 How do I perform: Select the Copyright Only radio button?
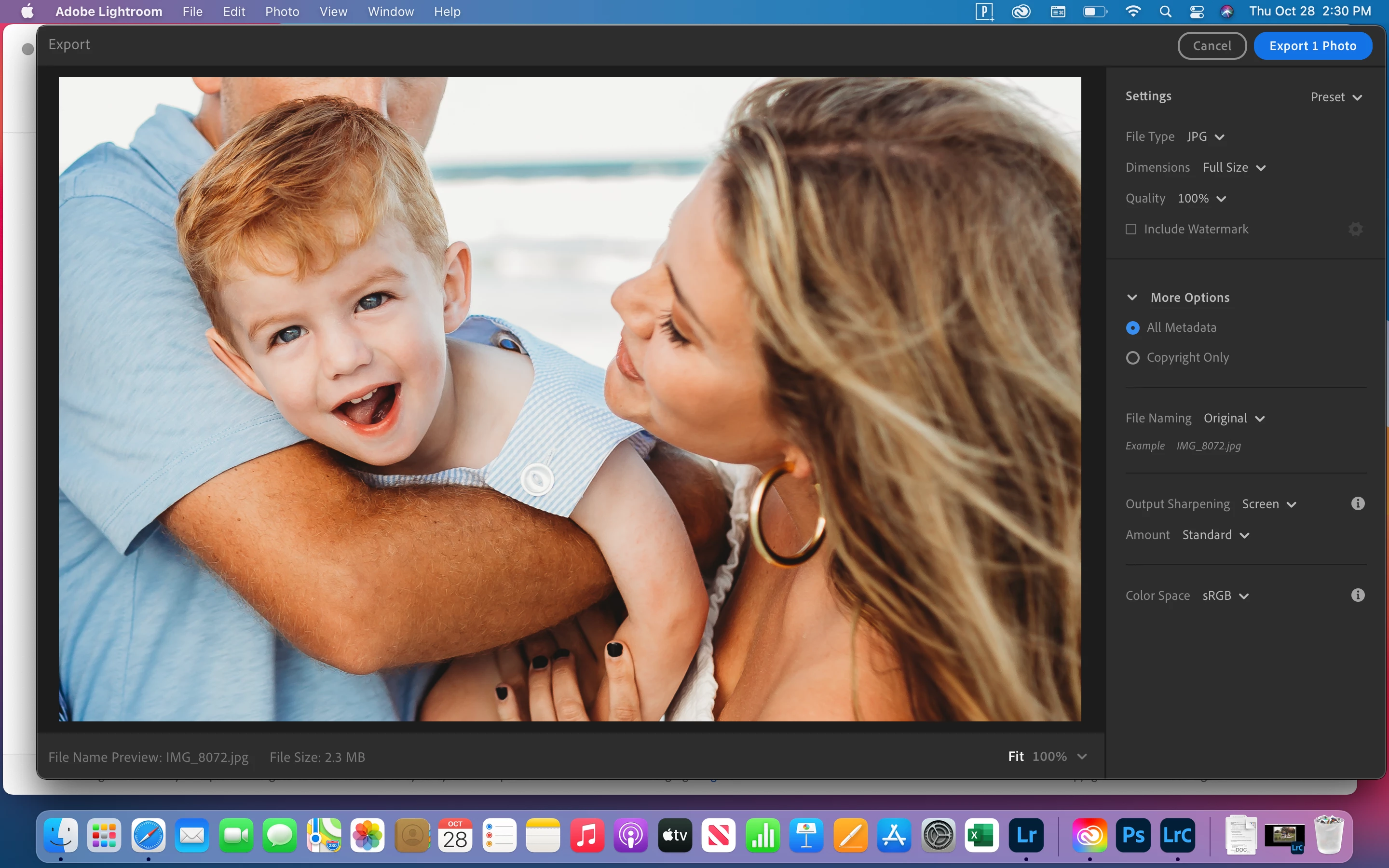click(x=1132, y=358)
